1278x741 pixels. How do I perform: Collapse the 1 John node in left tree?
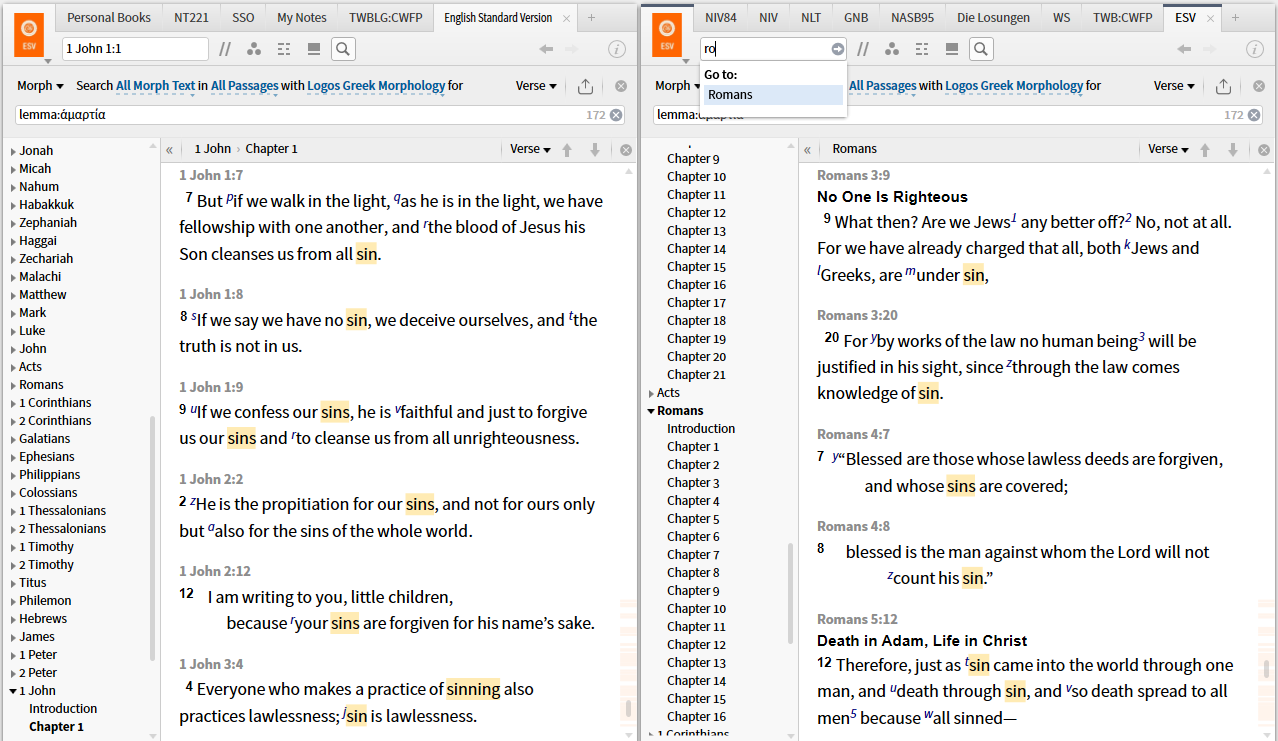13,691
